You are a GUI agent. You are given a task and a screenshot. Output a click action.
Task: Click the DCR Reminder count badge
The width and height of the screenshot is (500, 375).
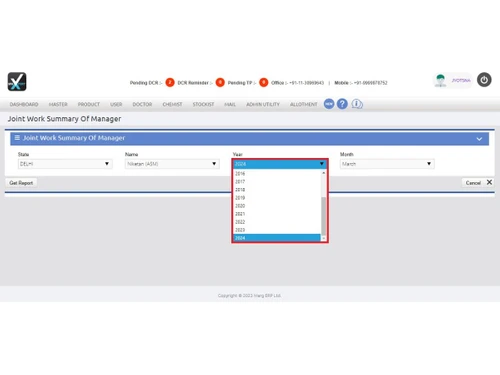[220, 82]
